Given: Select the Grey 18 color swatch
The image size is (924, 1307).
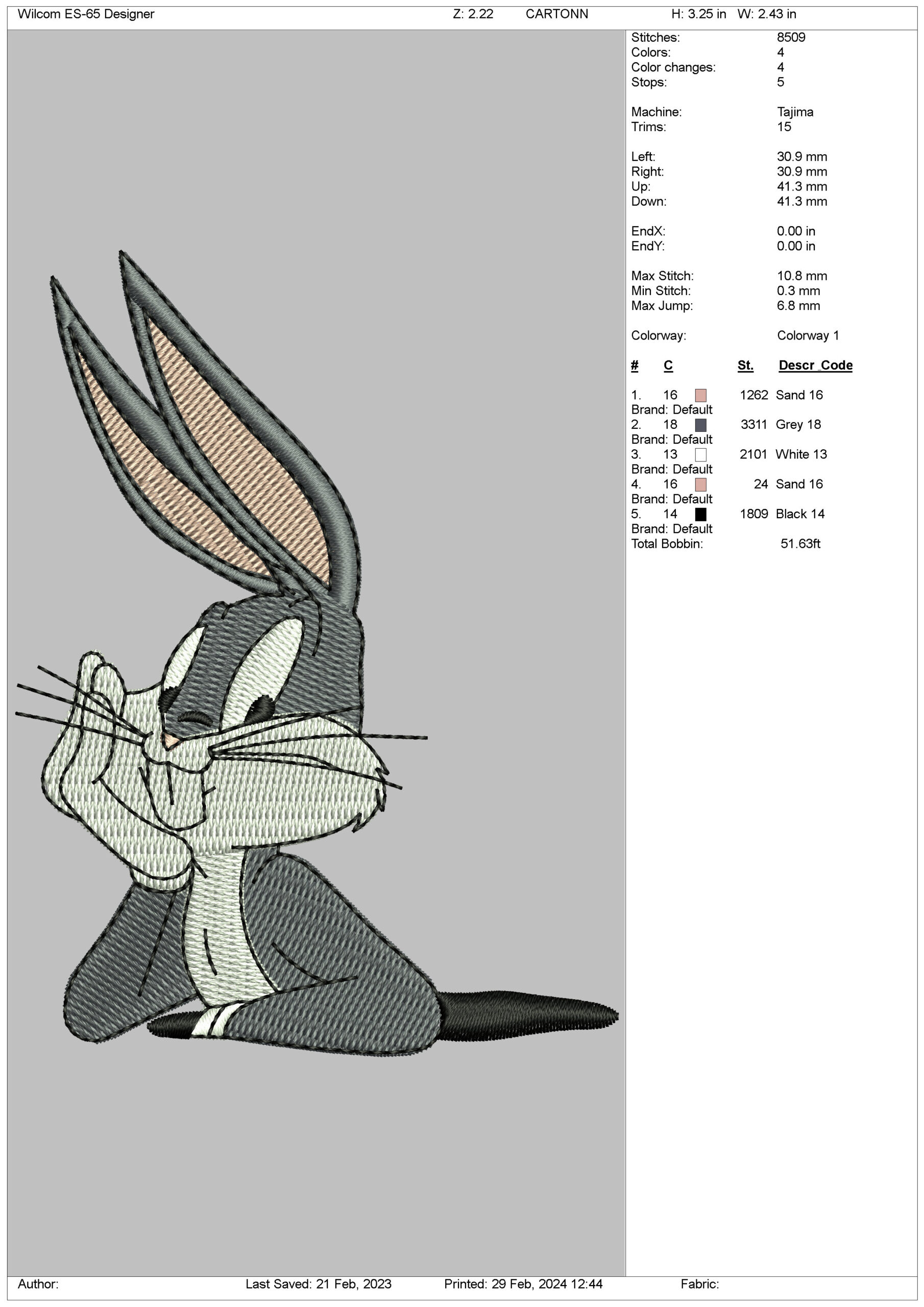Looking at the screenshot, I should click(700, 425).
